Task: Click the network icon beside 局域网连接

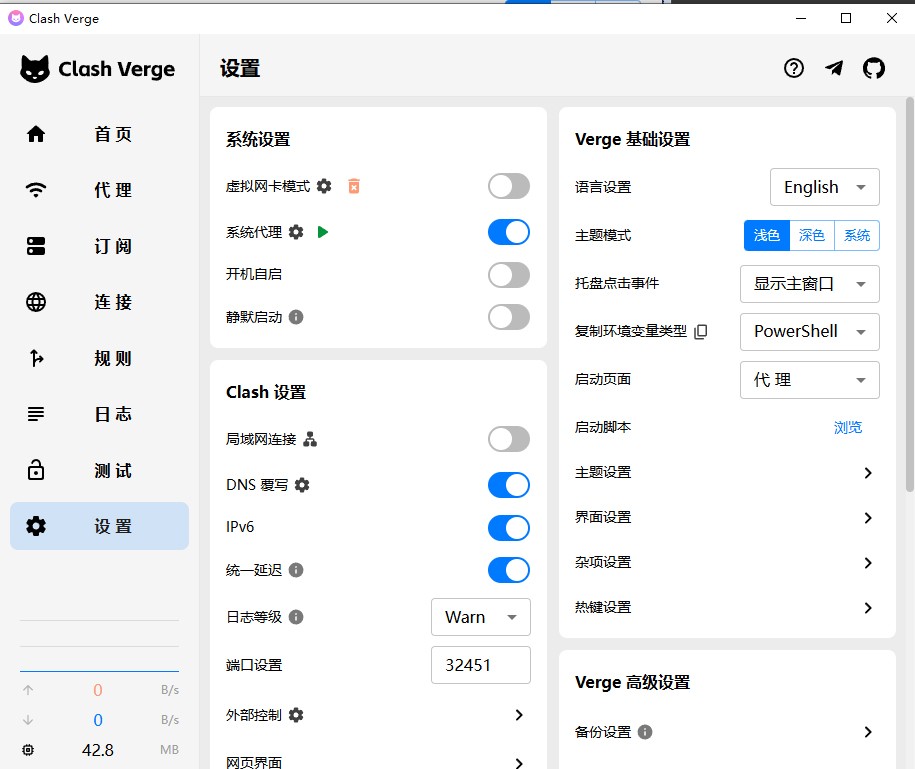Action: tap(310, 439)
